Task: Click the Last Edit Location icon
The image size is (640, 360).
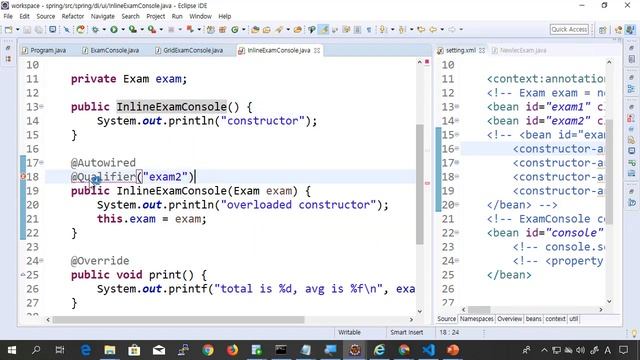Action: [421, 29]
